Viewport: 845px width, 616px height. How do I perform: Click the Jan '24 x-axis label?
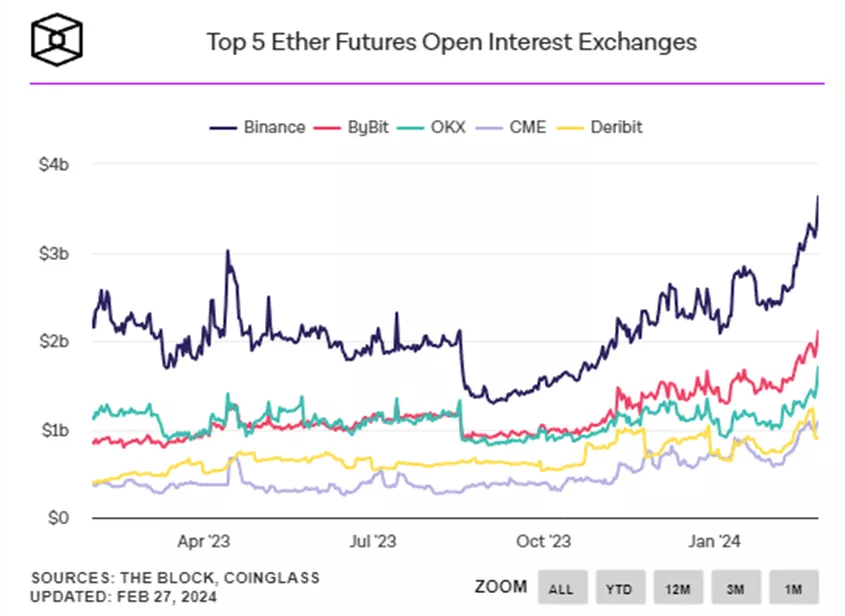tap(715, 541)
